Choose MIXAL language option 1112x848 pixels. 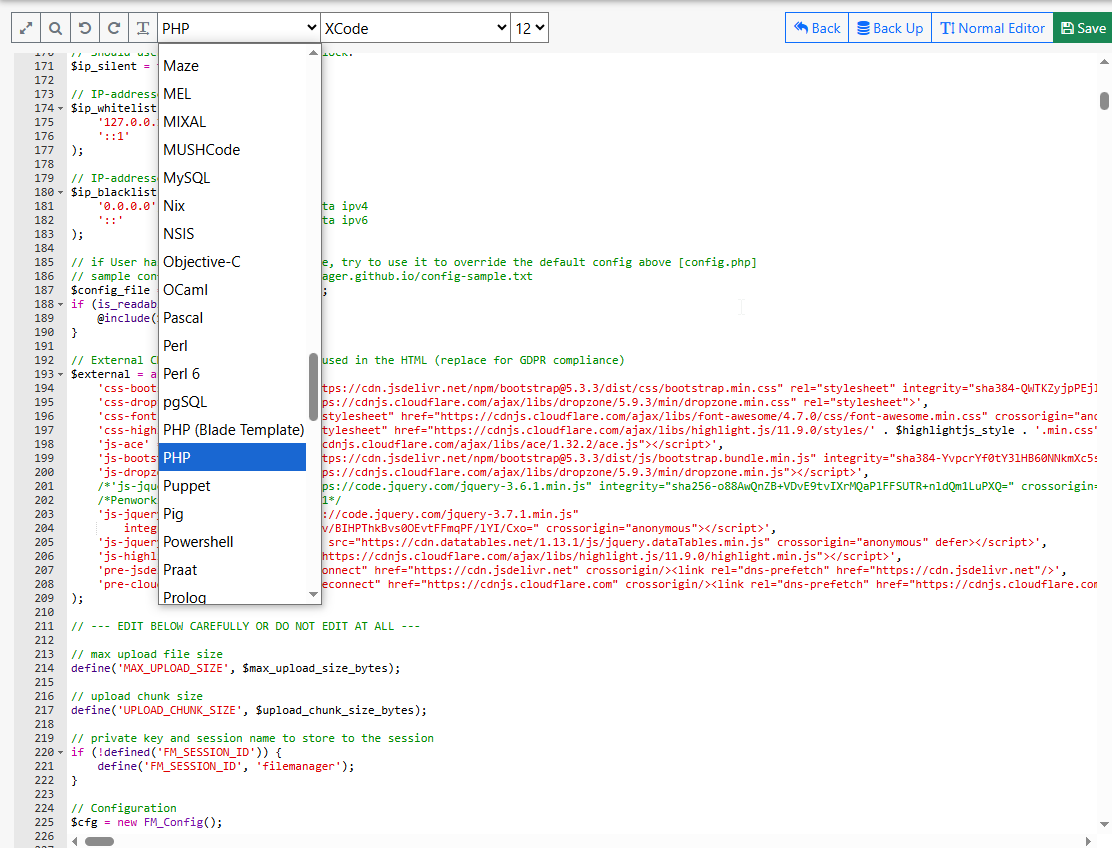(233, 122)
